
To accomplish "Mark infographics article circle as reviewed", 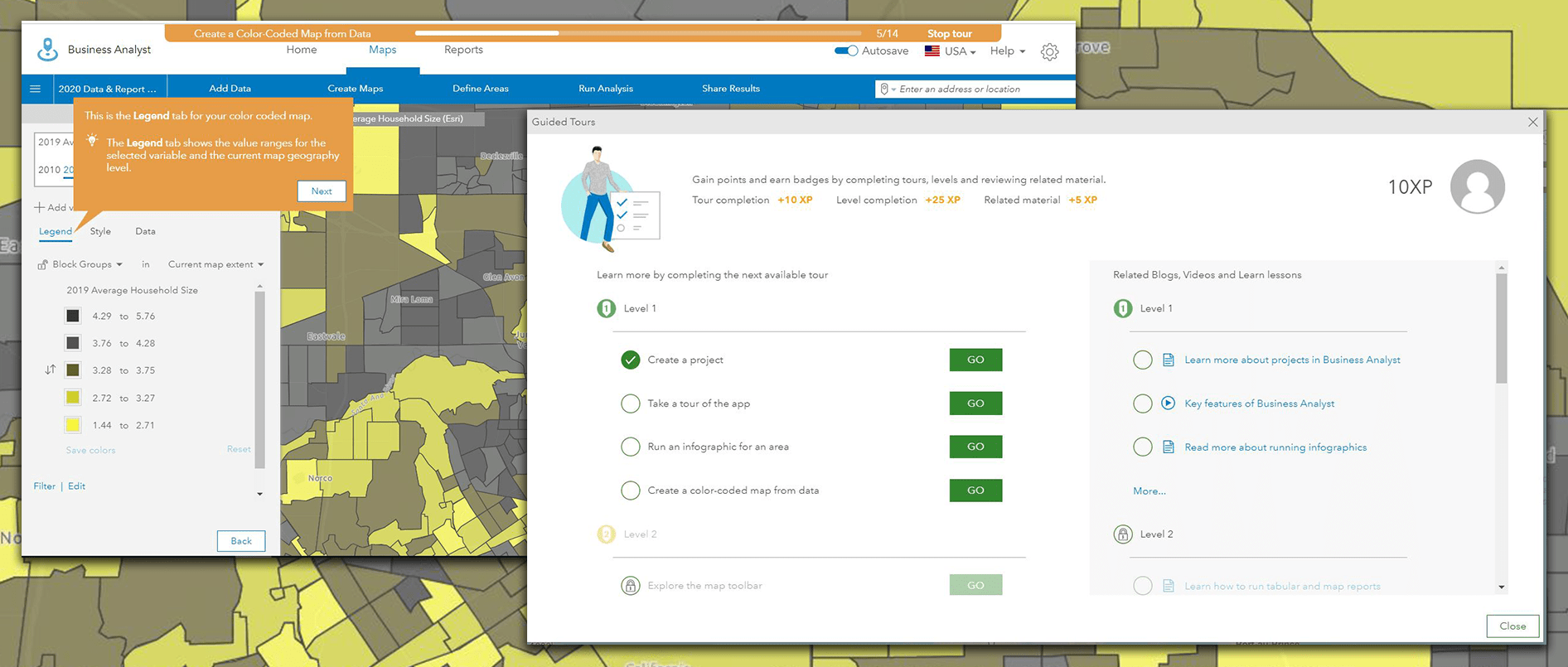I will tap(1143, 447).
